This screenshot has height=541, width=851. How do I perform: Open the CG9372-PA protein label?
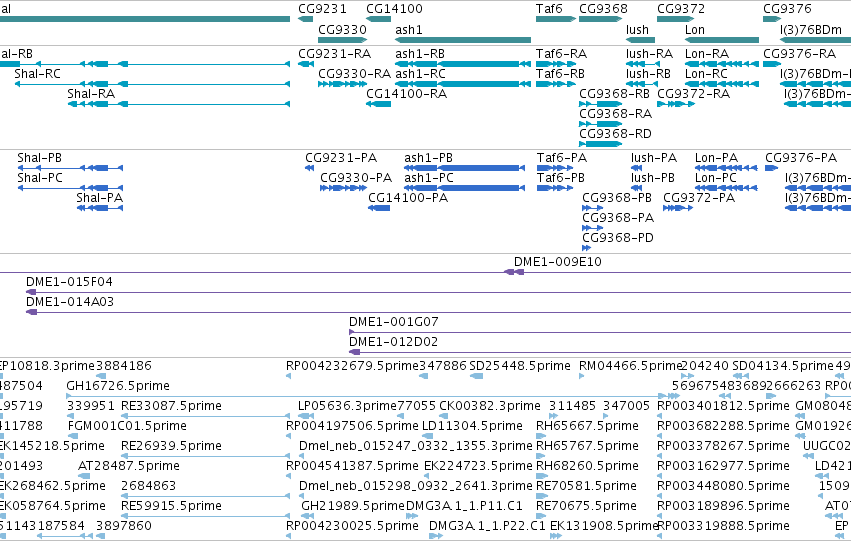point(699,198)
